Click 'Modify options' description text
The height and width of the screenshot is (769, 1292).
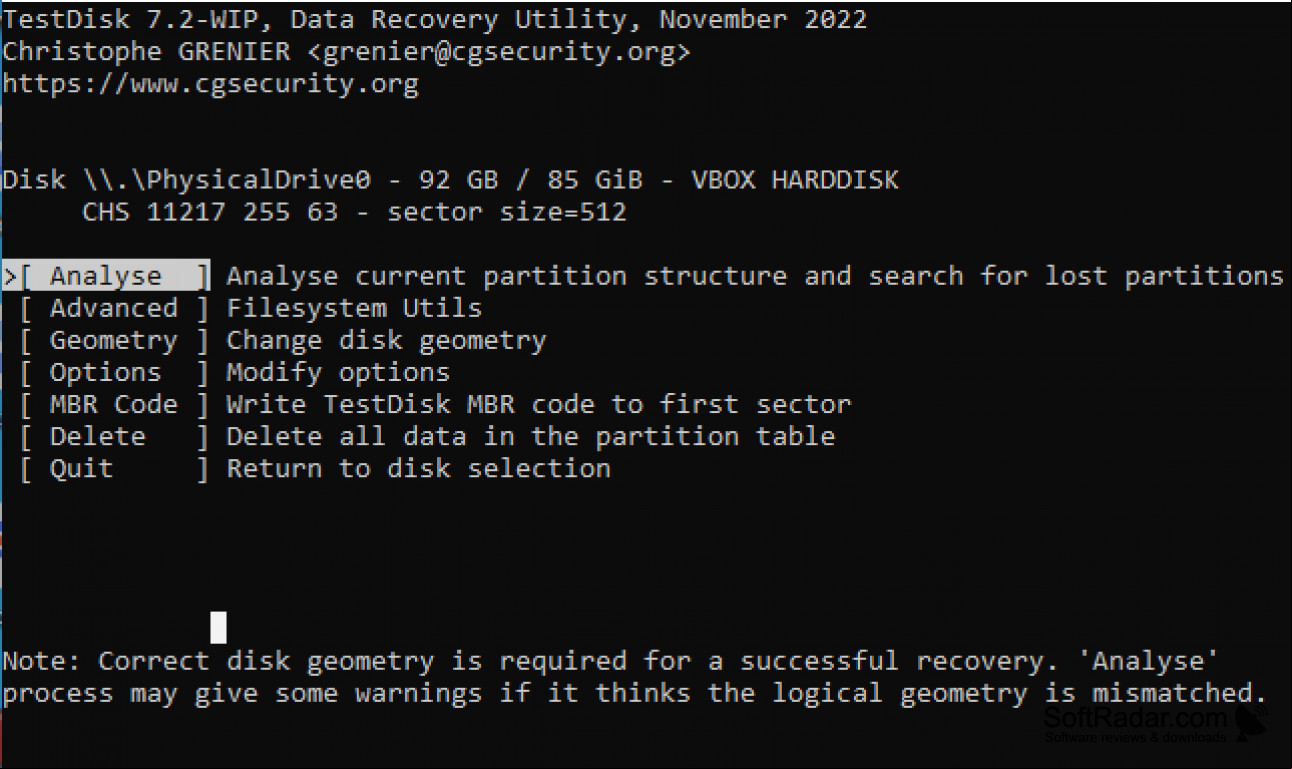[x=338, y=373]
